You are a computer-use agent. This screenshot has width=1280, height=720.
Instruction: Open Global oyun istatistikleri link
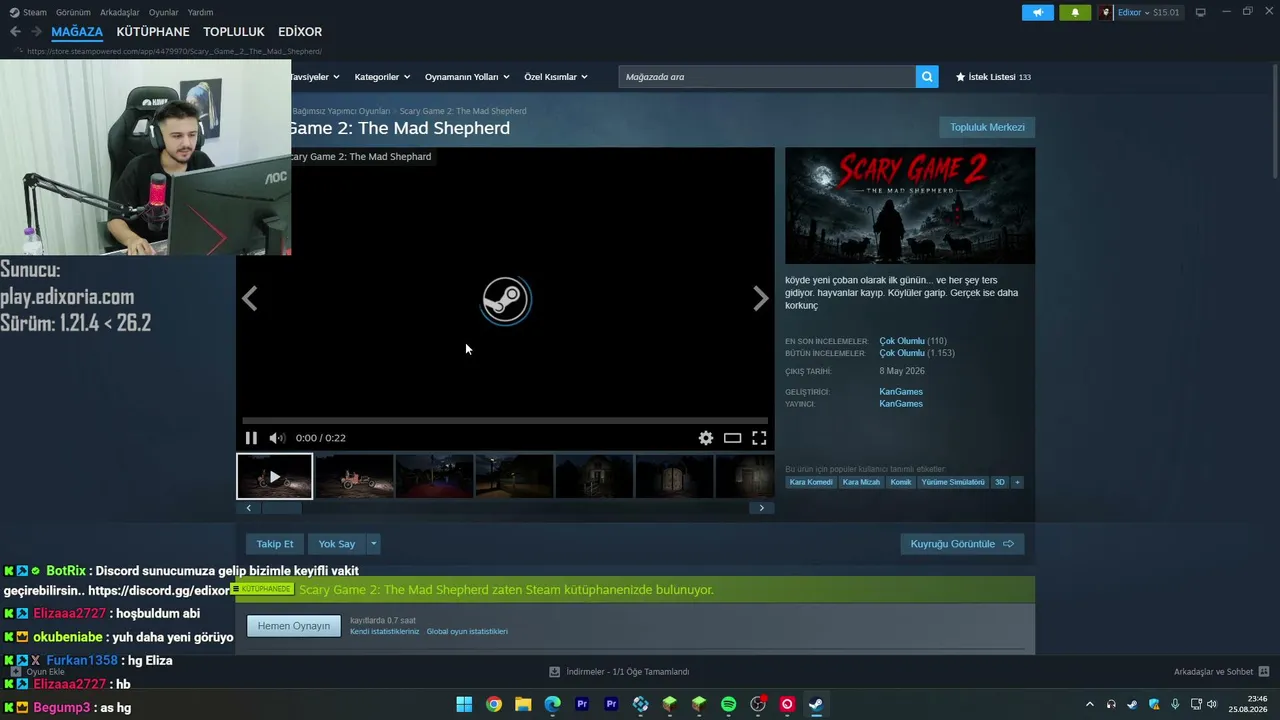click(467, 632)
